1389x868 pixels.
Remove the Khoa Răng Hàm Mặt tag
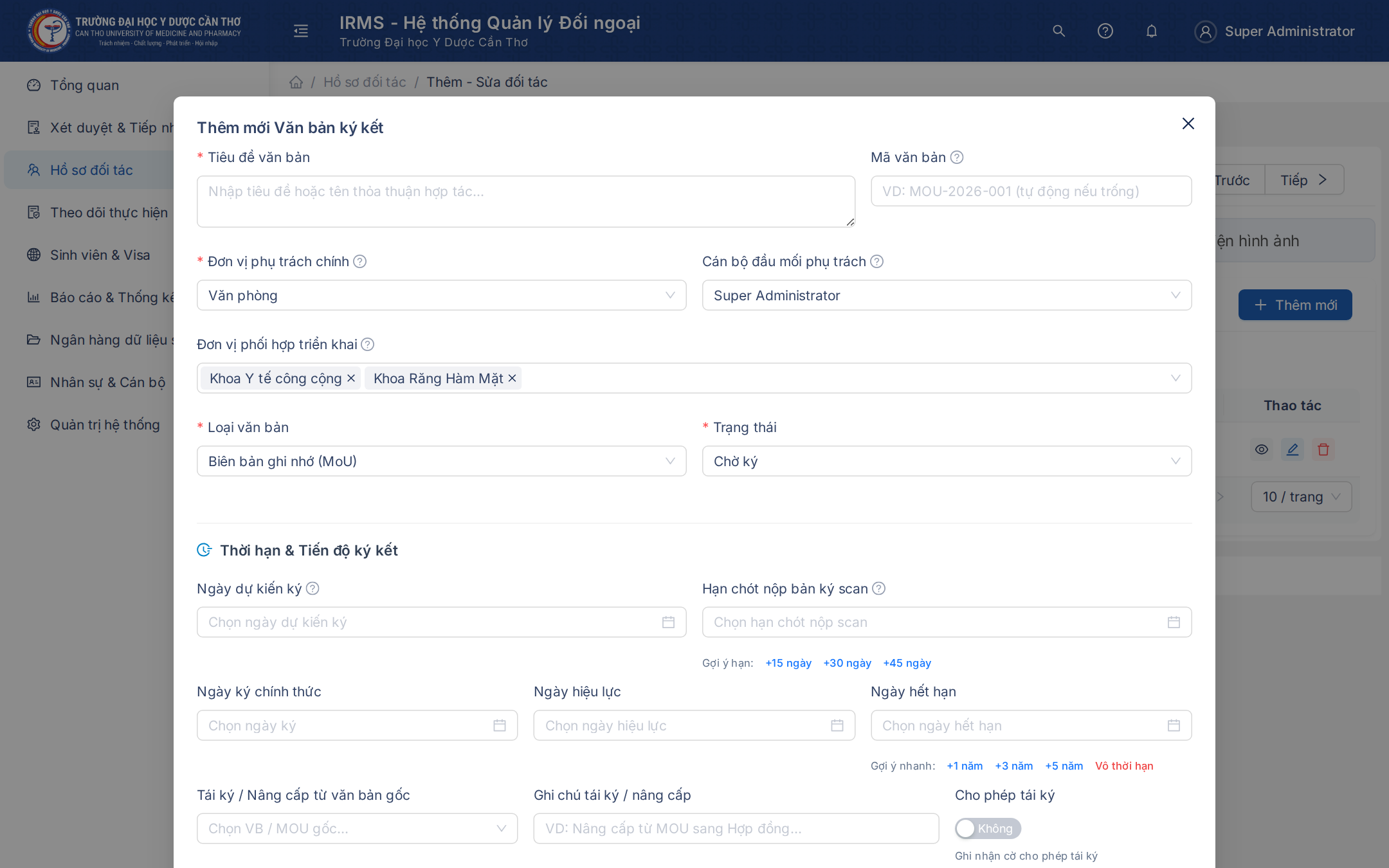coord(513,378)
